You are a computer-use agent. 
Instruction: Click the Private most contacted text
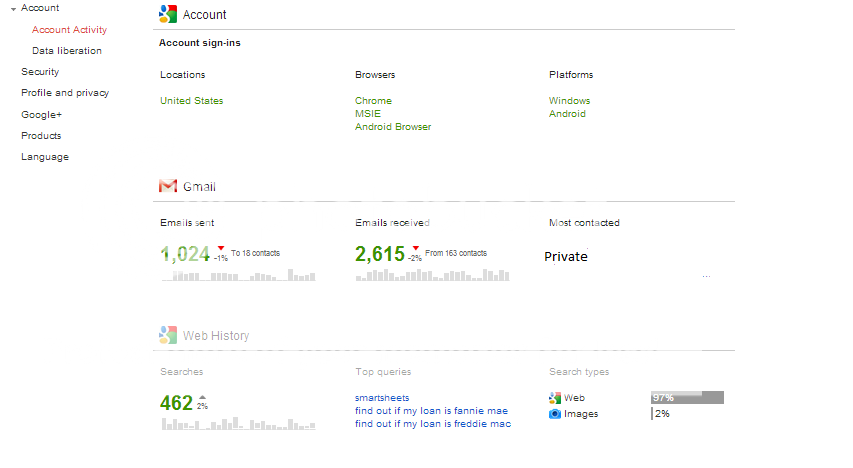[566, 256]
